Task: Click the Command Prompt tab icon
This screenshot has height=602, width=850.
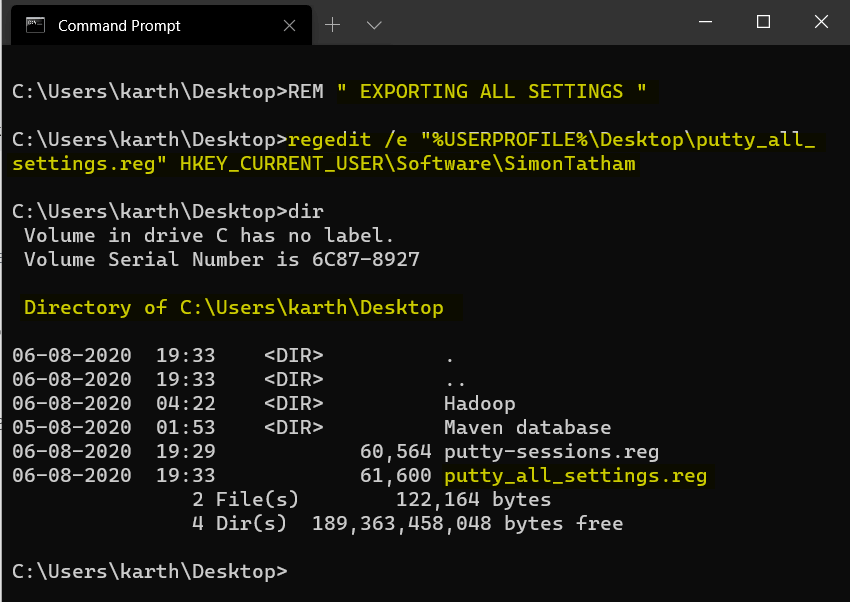Action: 35,25
